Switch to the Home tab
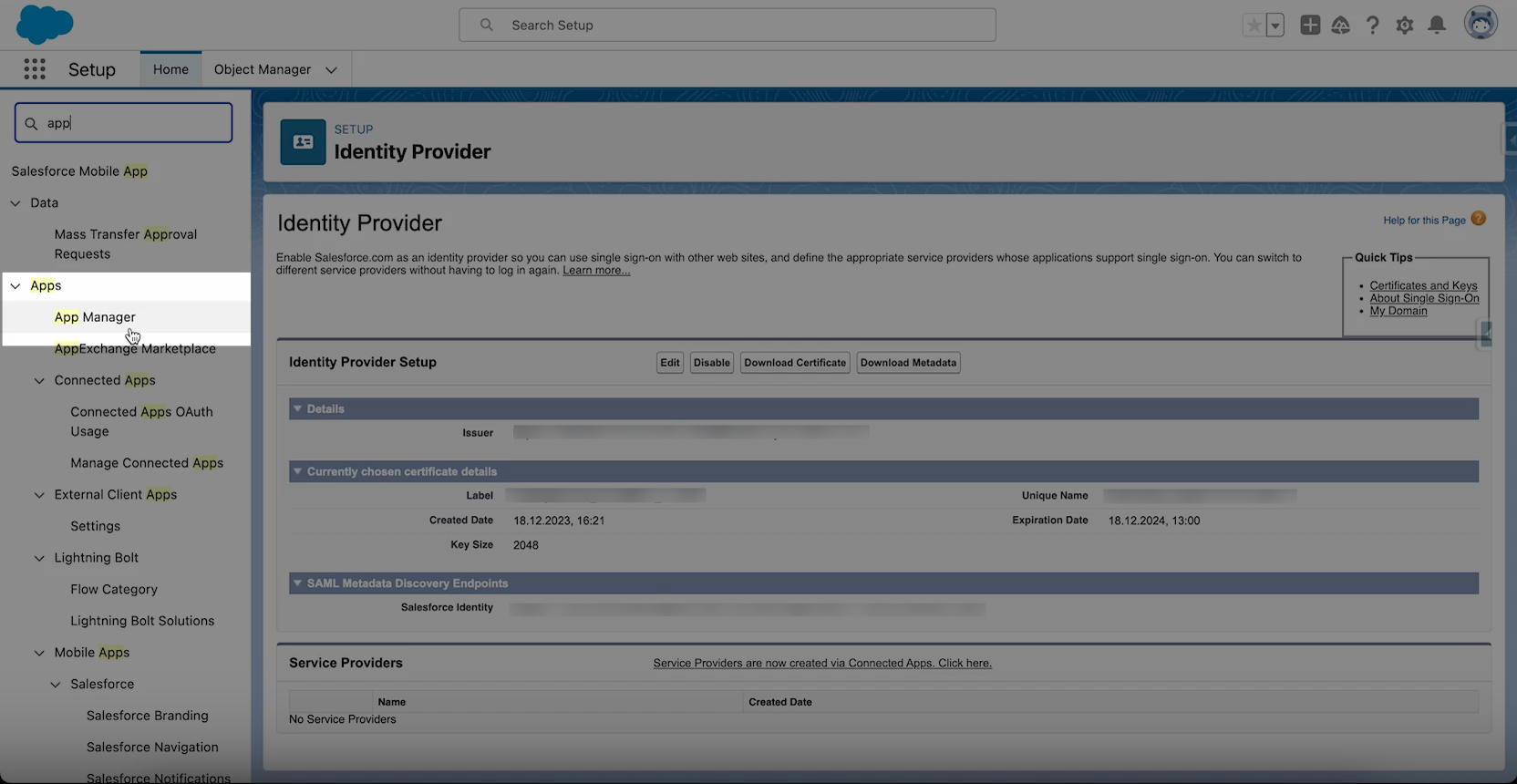Viewport: 1517px width, 784px height. [170, 69]
